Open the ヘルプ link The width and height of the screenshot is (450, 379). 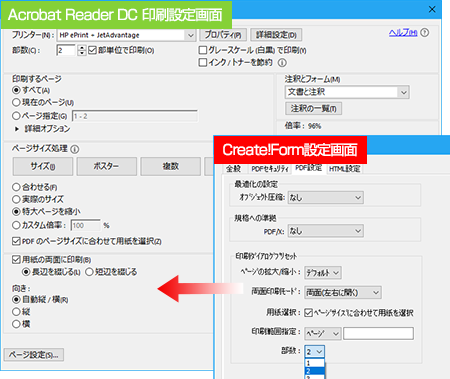pyautogui.click(x=403, y=33)
